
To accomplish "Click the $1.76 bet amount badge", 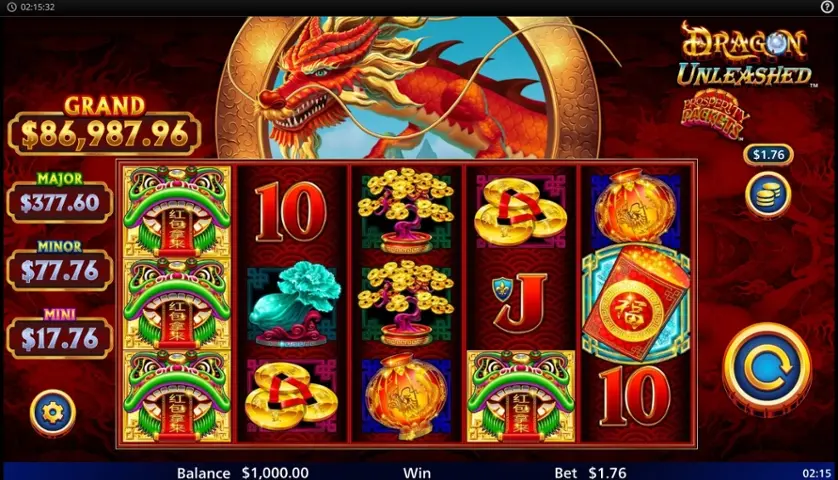I will click(768, 154).
